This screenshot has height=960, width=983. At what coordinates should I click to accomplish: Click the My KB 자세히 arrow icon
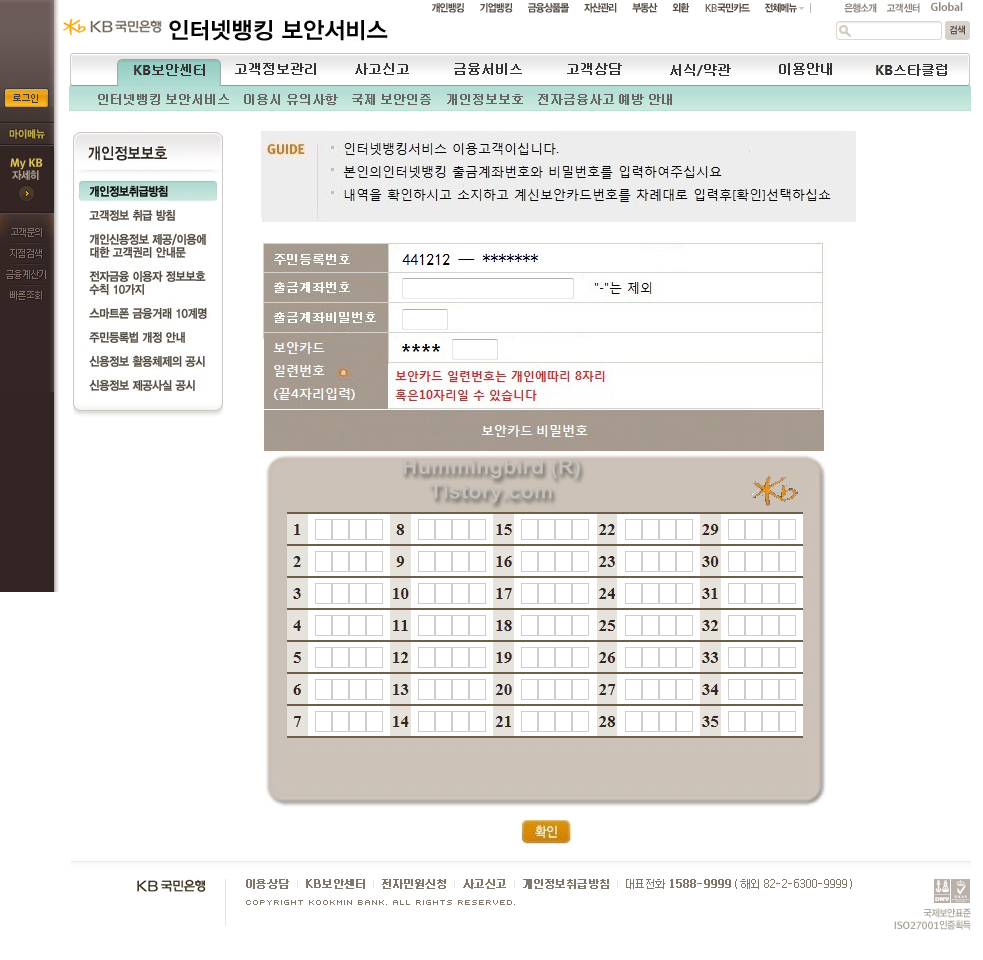tap(26, 194)
